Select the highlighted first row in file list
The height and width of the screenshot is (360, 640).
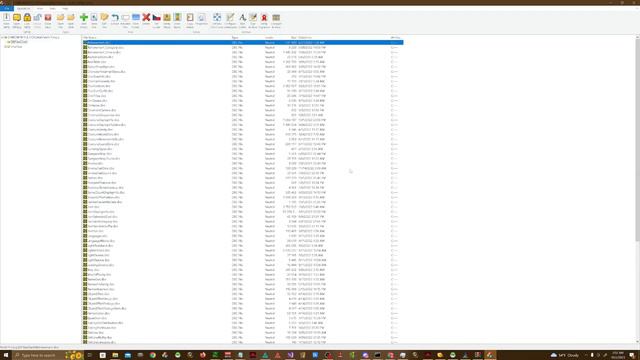(x=243, y=42)
